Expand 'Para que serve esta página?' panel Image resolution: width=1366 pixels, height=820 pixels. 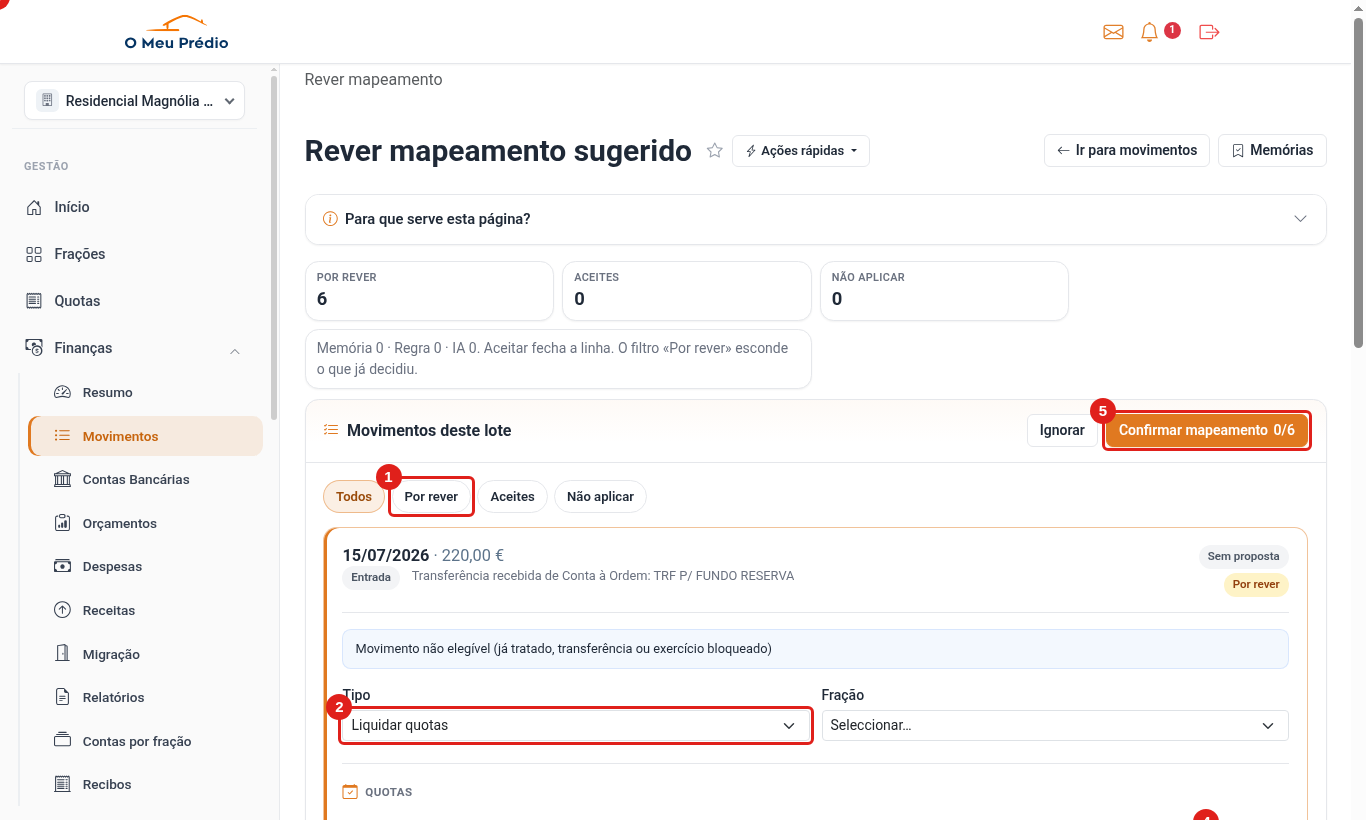click(x=816, y=219)
